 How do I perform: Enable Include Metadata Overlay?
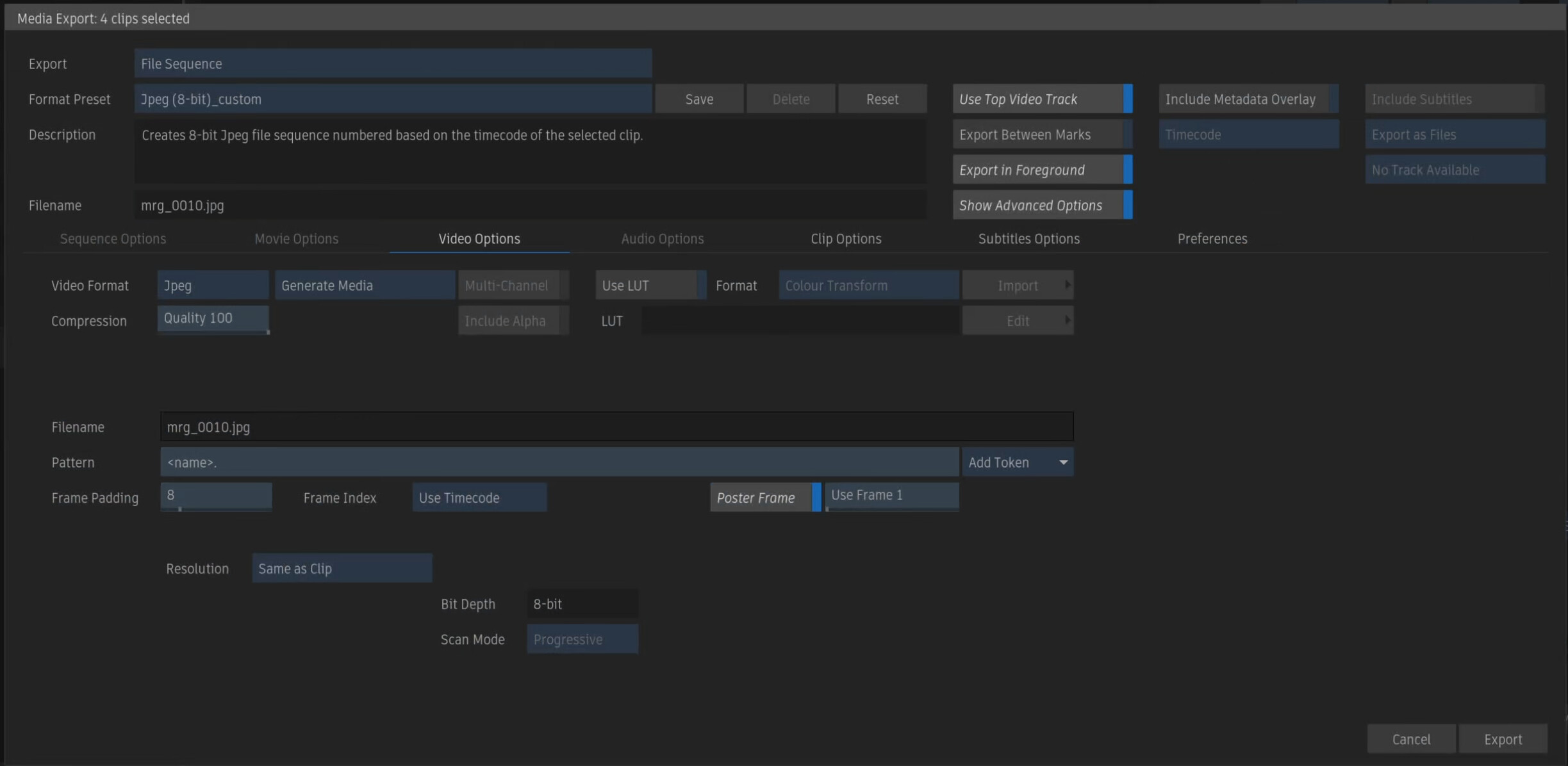[x=1248, y=99]
